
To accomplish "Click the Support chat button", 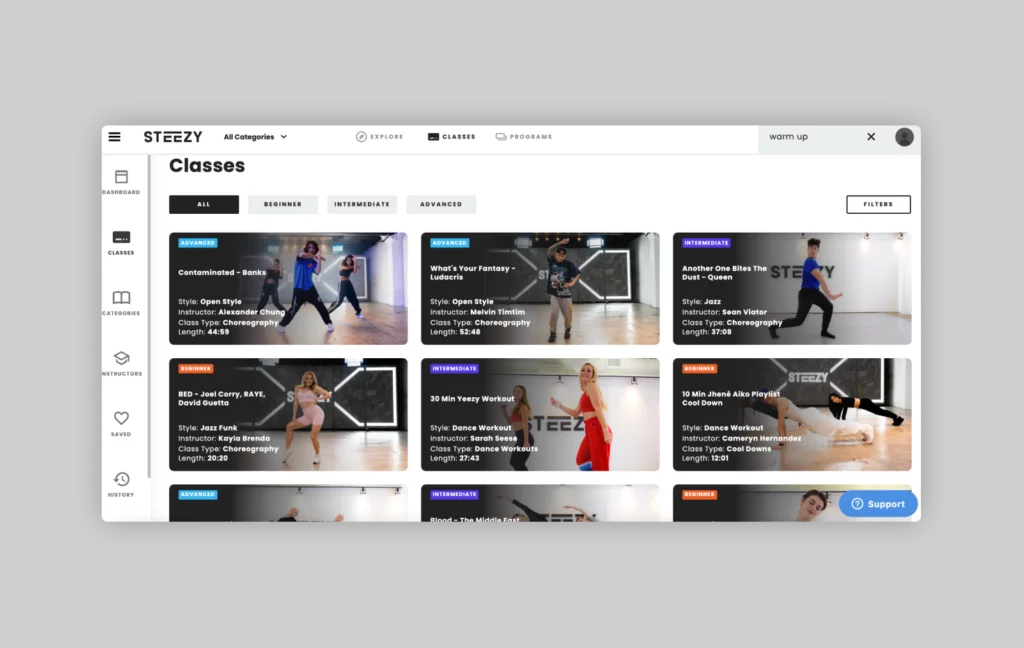I will (878, 504).
